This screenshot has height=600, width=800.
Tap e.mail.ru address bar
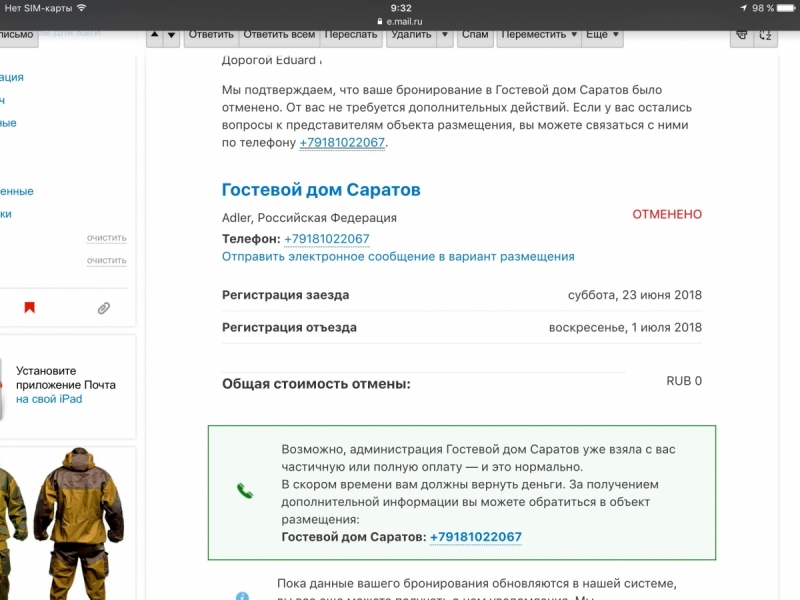tap(400, 20)
